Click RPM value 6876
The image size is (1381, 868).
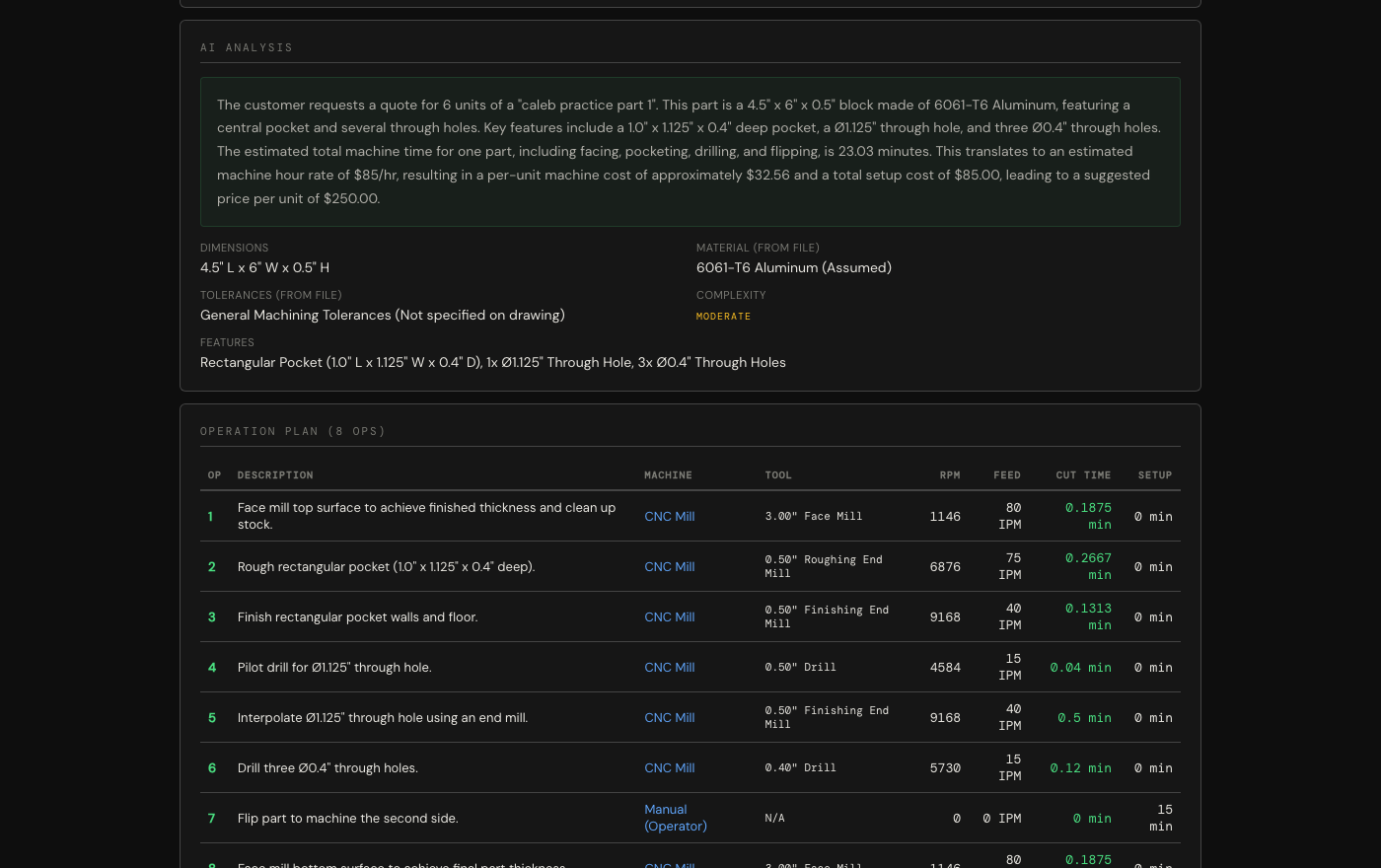945,566
